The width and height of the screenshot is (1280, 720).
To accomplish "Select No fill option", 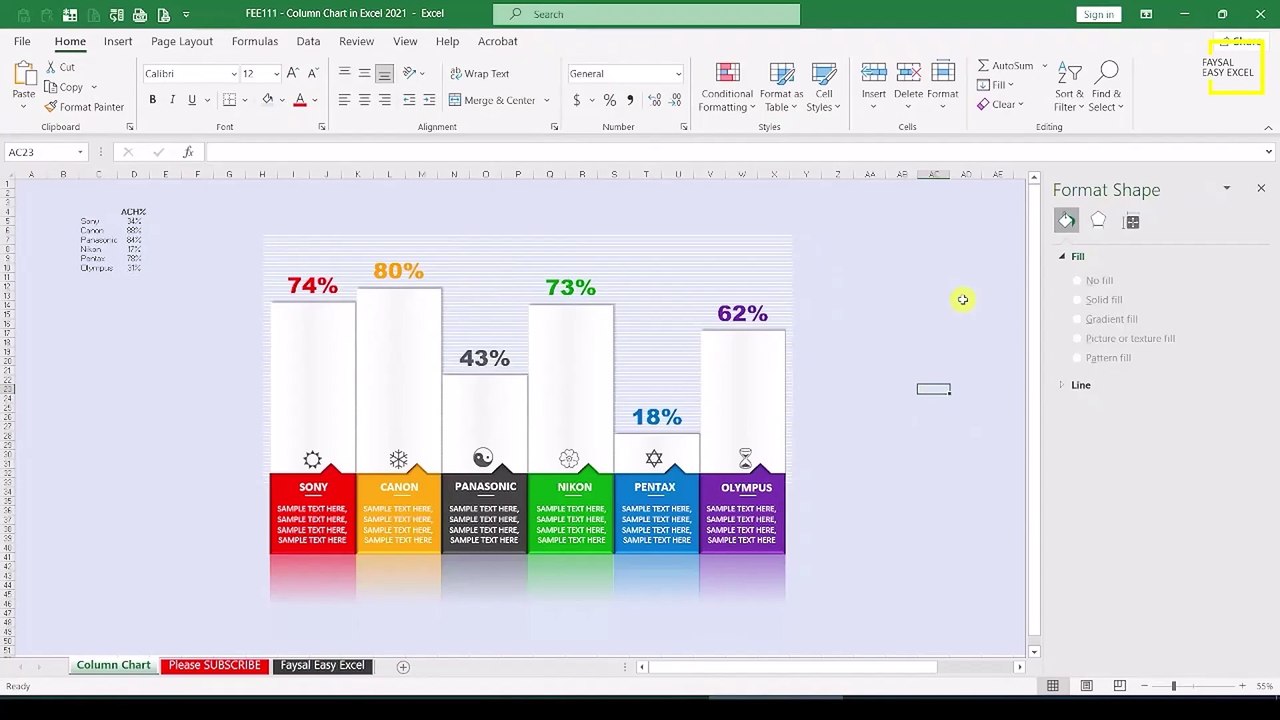I will (x=1092, y=281).
